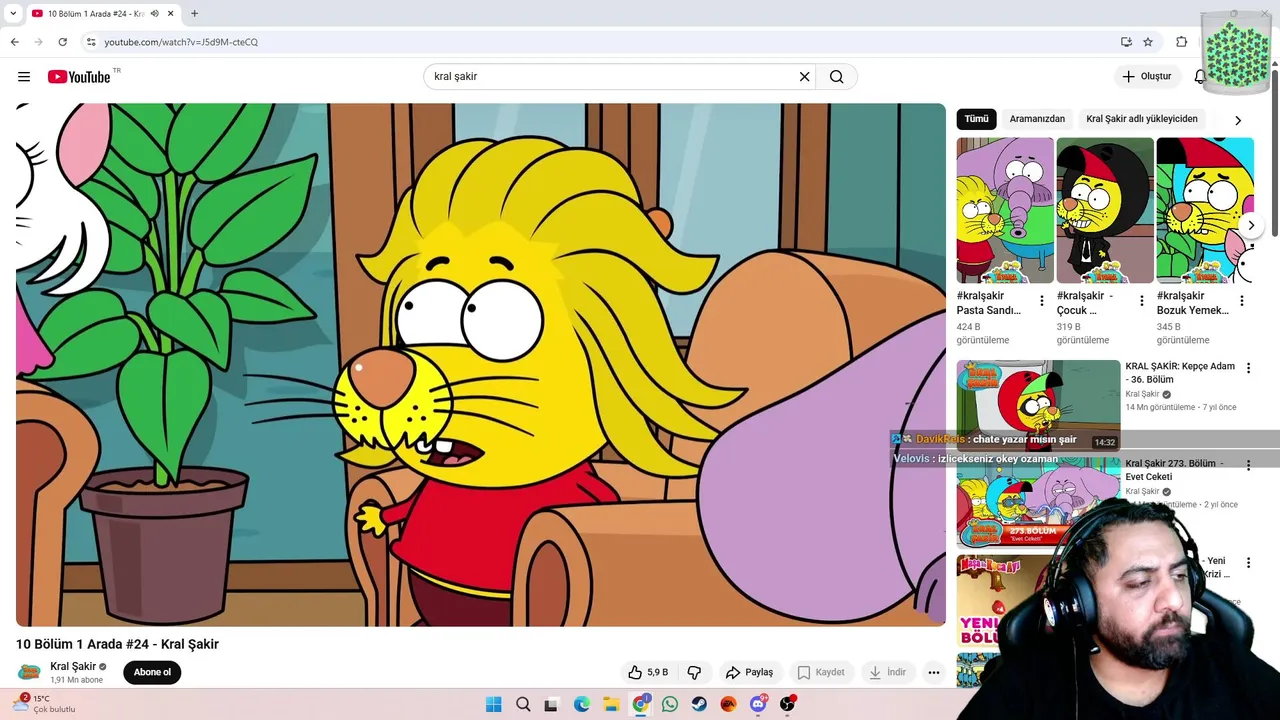Screen dimensions: 1280x720
Task: Click the magnifier search button
Action: (837, 77)
